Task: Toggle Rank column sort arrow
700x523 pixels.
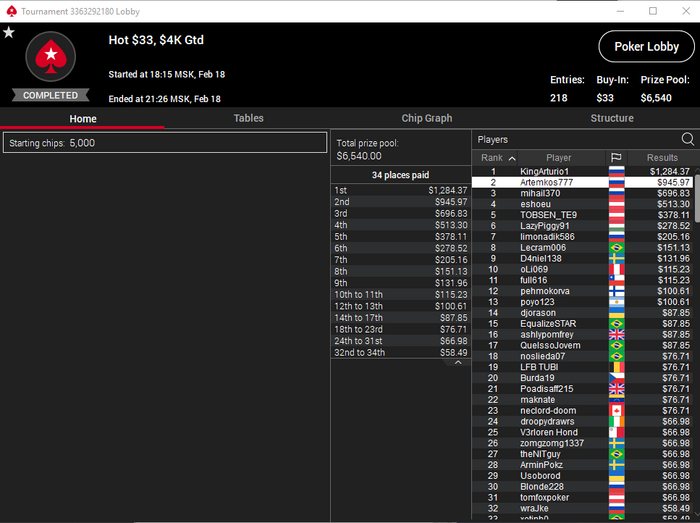Action: click(x=512, y=158)
